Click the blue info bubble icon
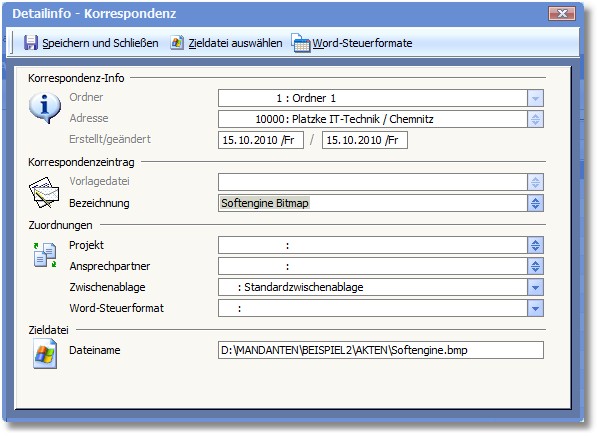The width and height of the screenshot is (598, 436). [45, 108]
